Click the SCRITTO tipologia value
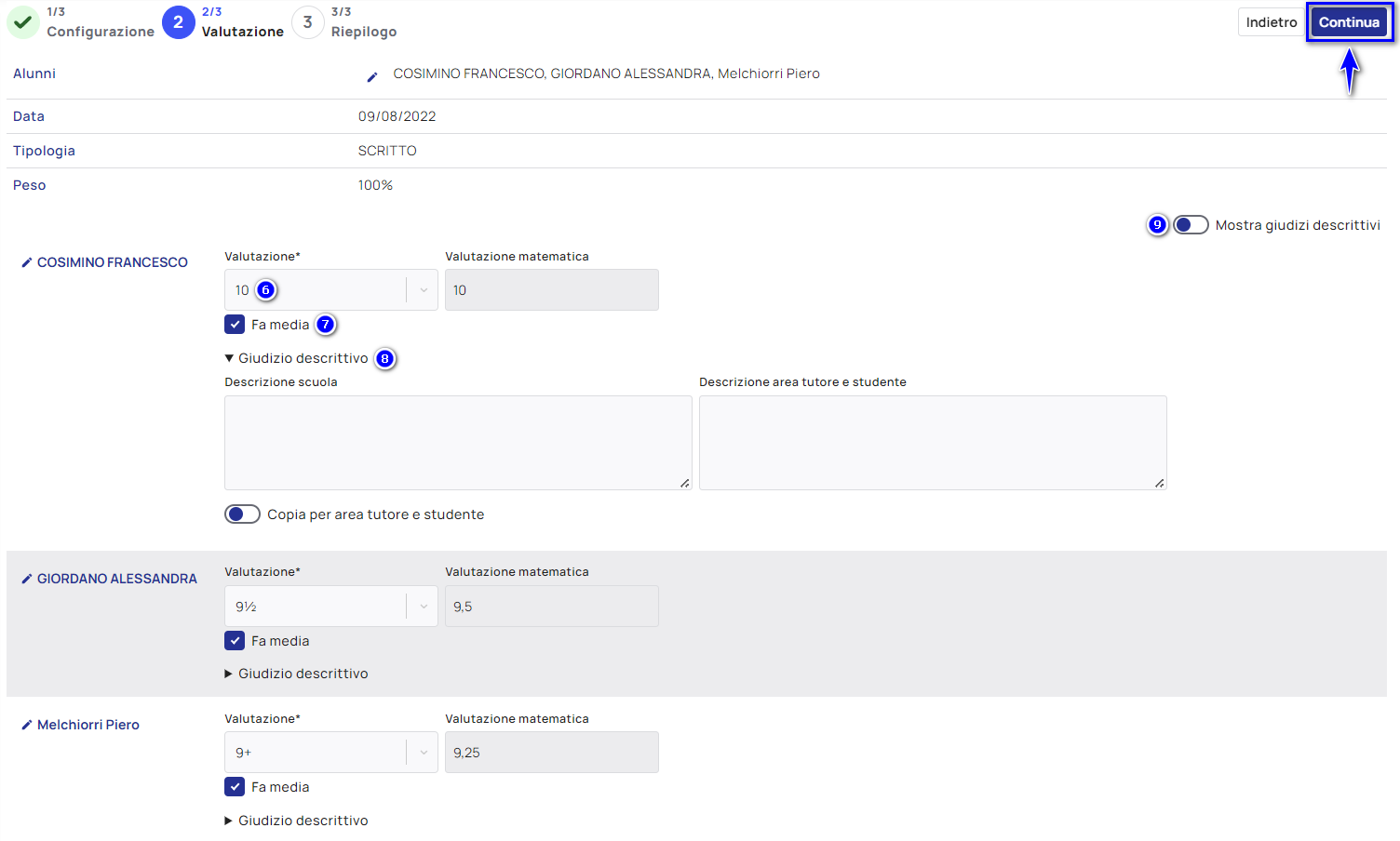This screenshot has width=1400, height=841. pyautogui.click(x=387, y=151)
